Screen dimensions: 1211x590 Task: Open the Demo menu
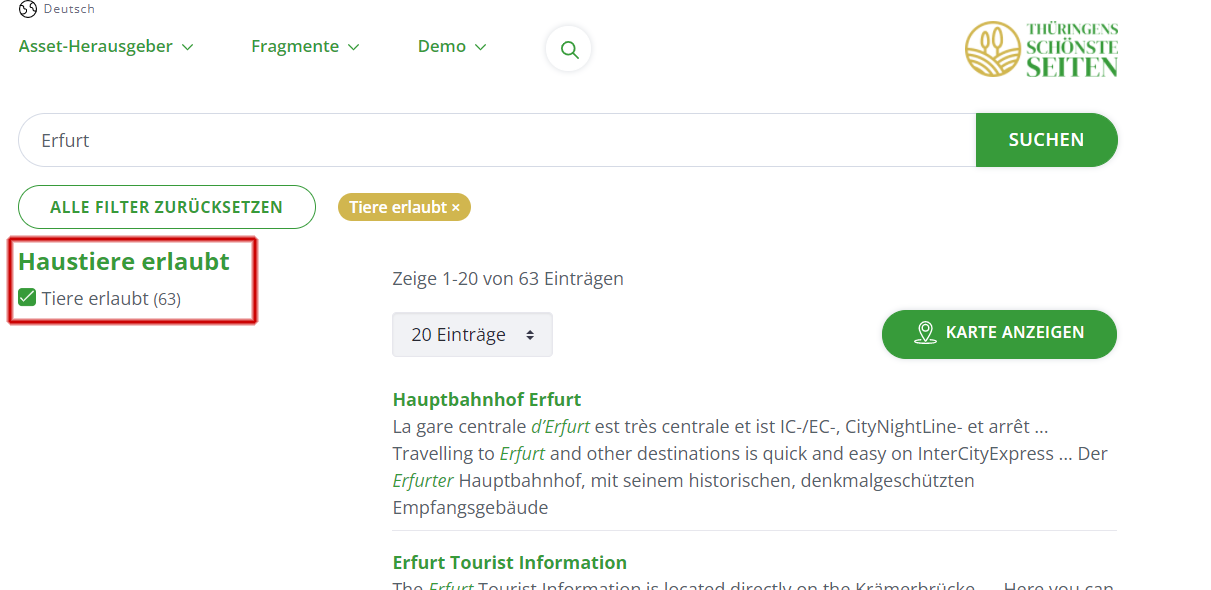[452, 46]
